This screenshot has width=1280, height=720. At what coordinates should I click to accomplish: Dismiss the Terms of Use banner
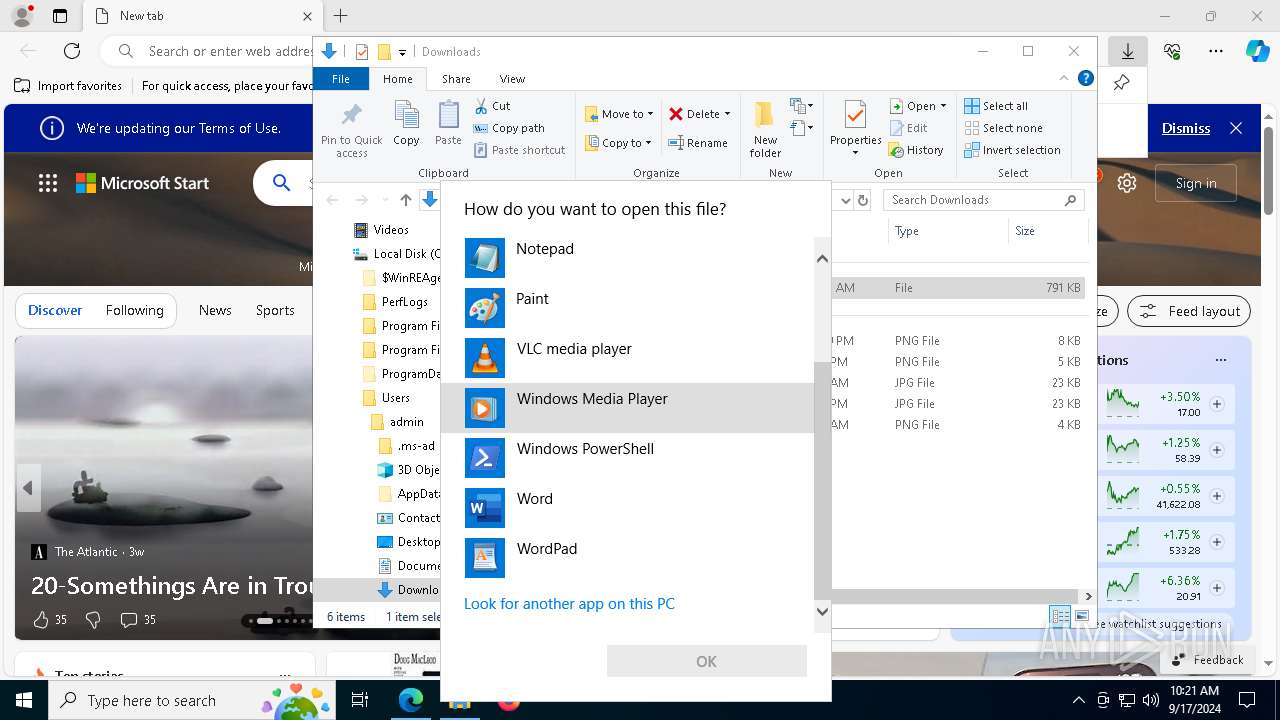pyautogui.click(x=1186, y=128)
